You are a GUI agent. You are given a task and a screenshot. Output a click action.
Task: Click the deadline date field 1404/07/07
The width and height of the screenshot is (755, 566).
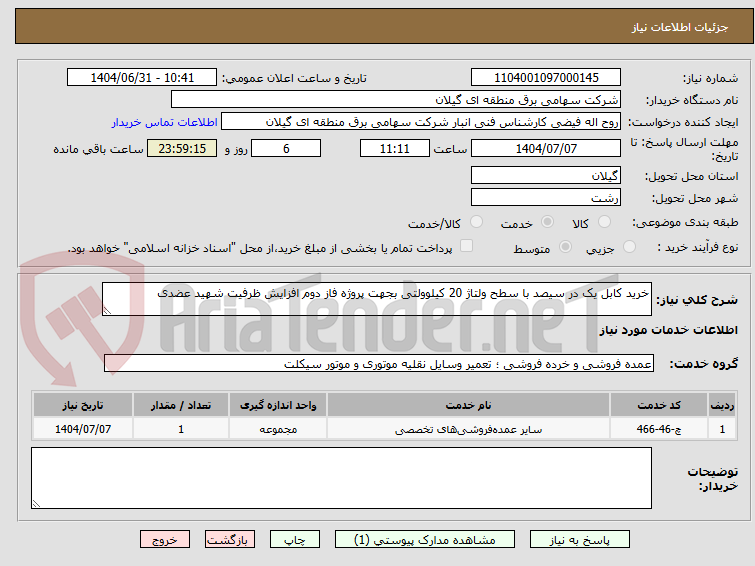[x=546, y=148]
